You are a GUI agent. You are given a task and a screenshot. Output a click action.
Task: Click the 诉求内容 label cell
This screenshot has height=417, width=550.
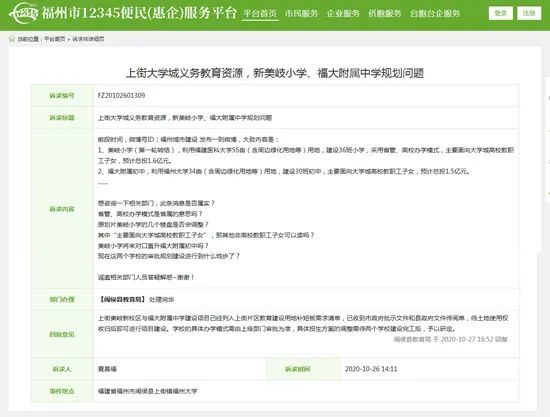pyautogui.click(x=62, y=209)
